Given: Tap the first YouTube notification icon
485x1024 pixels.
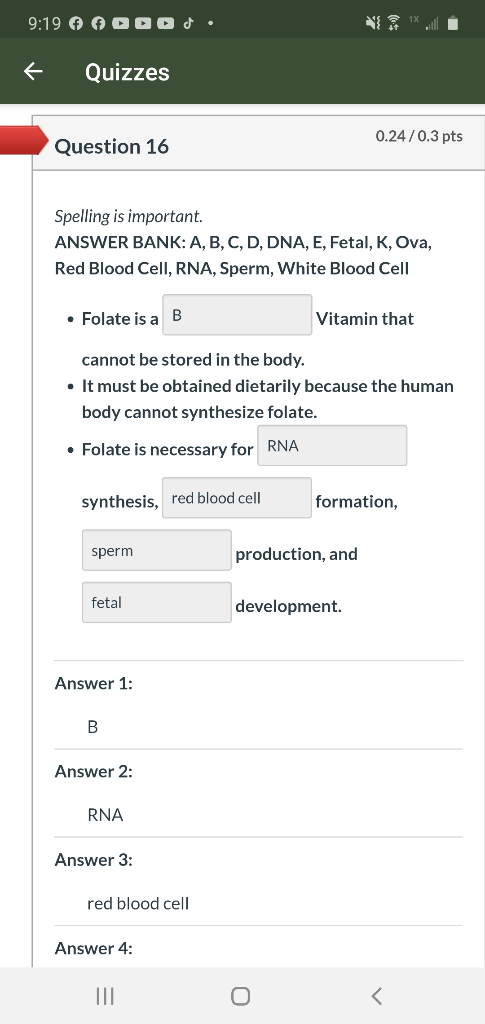Looking at the screenshot, I should (x=121, y=24).
